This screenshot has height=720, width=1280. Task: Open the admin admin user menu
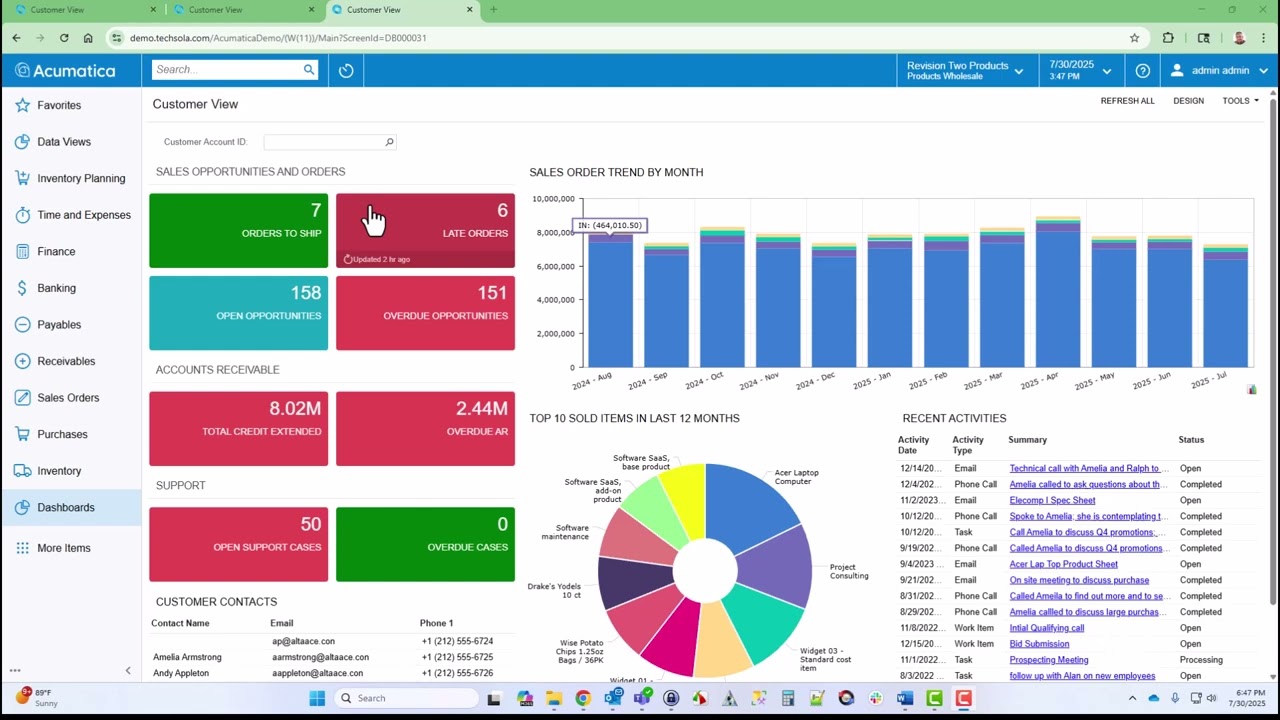point(1219,71)
